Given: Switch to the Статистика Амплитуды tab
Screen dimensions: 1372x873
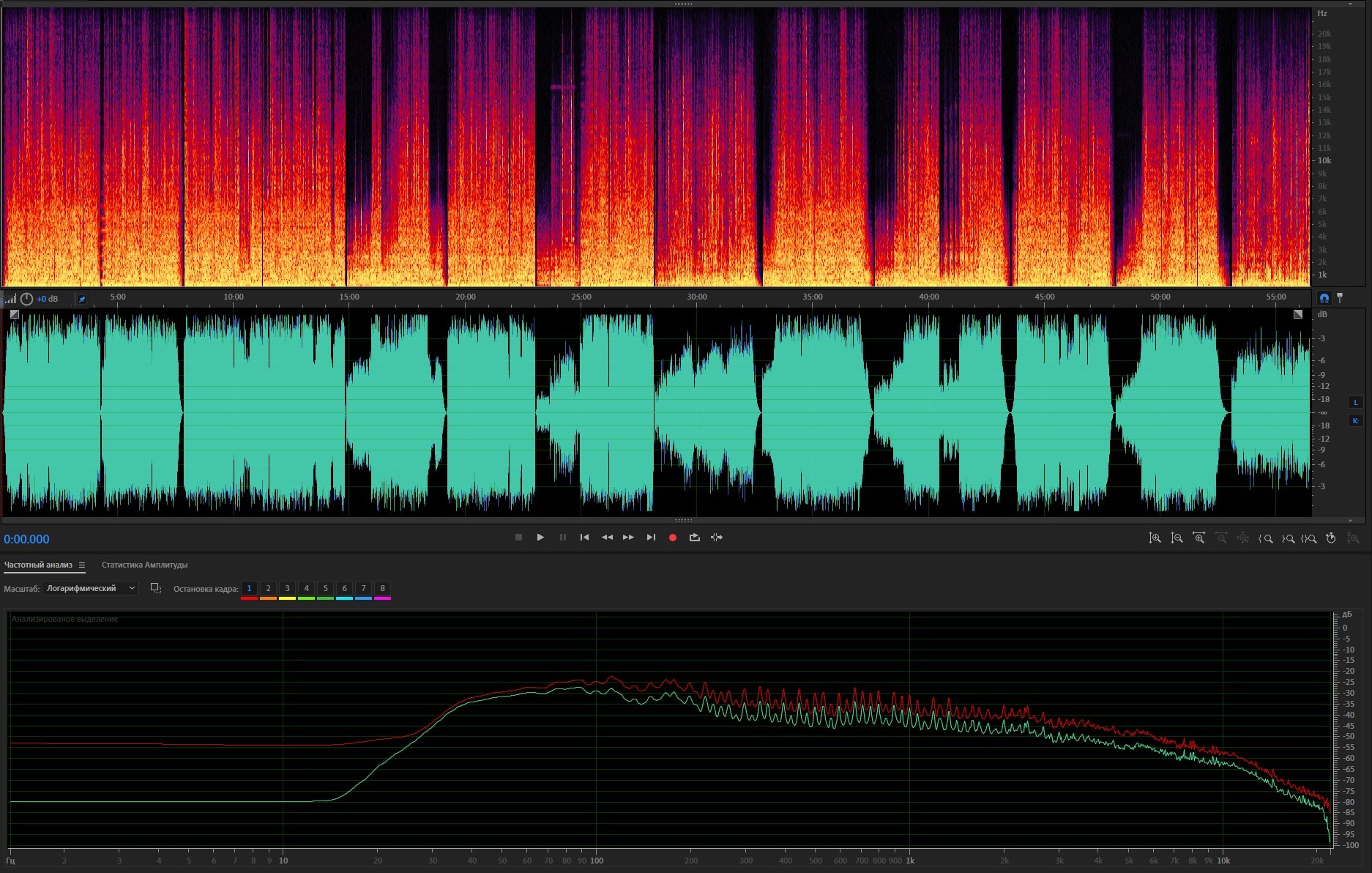Looking at the screenshot, I should (x=144, y=565).
